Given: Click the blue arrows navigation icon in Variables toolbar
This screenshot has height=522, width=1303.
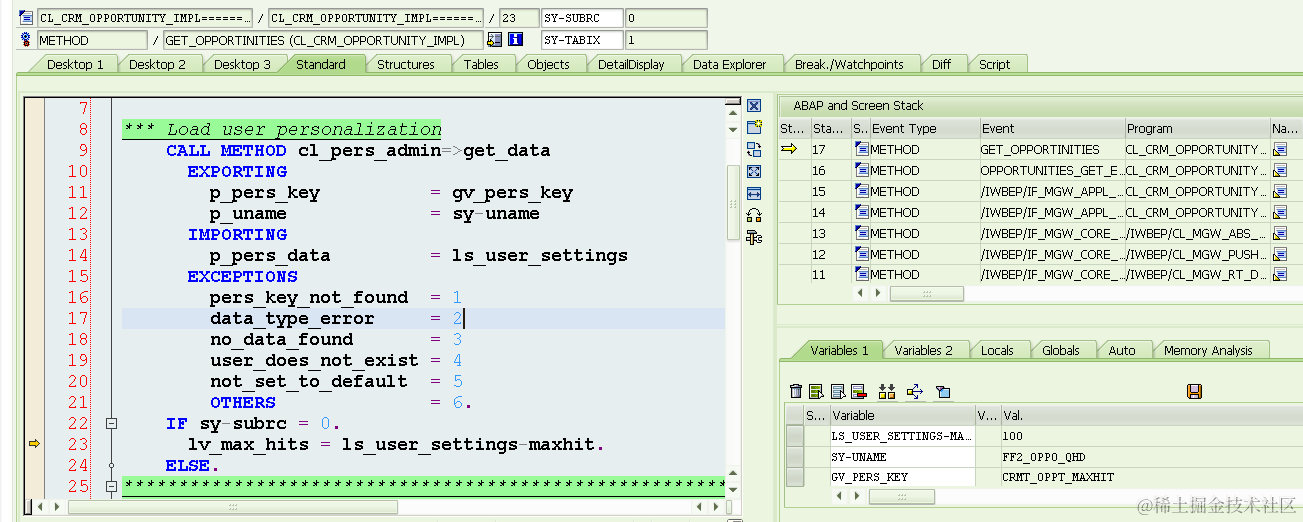Looking at the screenshot, I should click(x=914, y=391).
